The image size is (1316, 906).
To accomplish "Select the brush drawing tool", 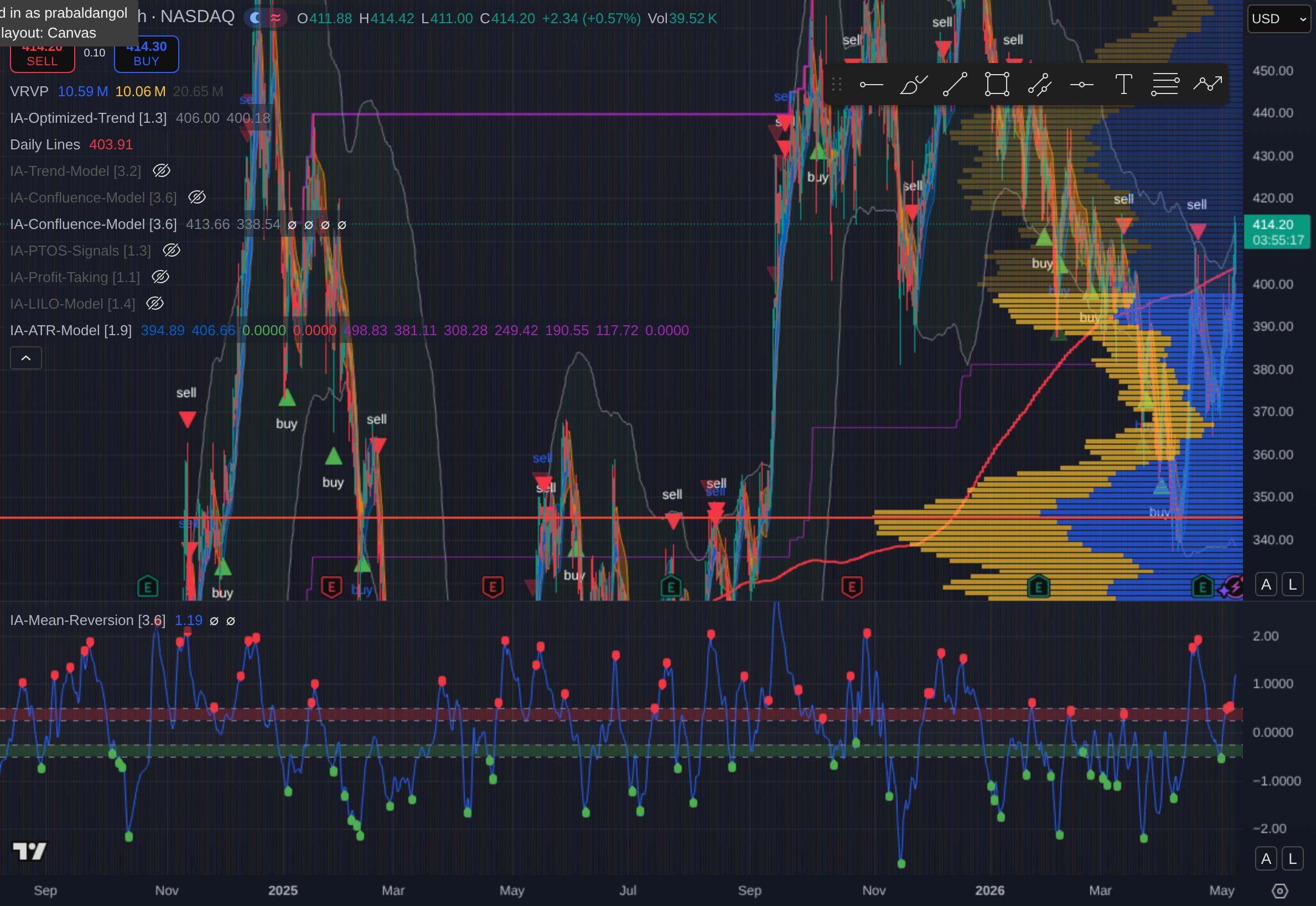I will [x=913, y=85].
